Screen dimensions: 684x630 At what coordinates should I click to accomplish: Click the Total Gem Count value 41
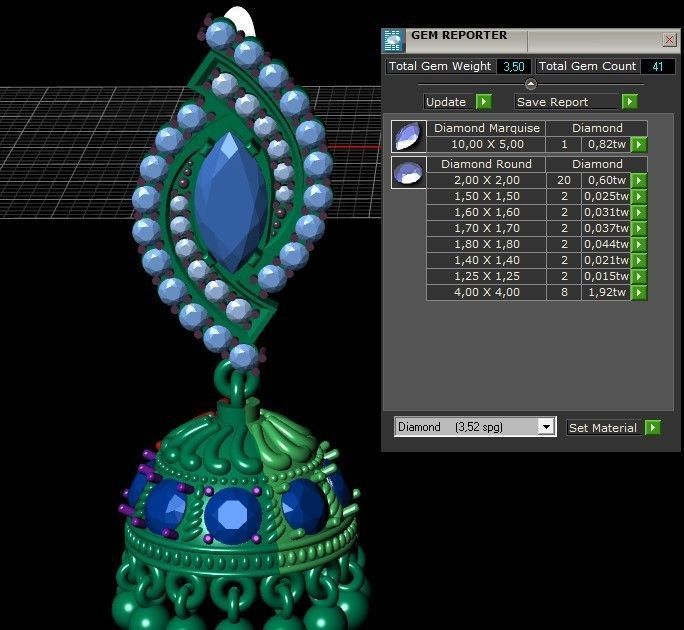(657, 66)
